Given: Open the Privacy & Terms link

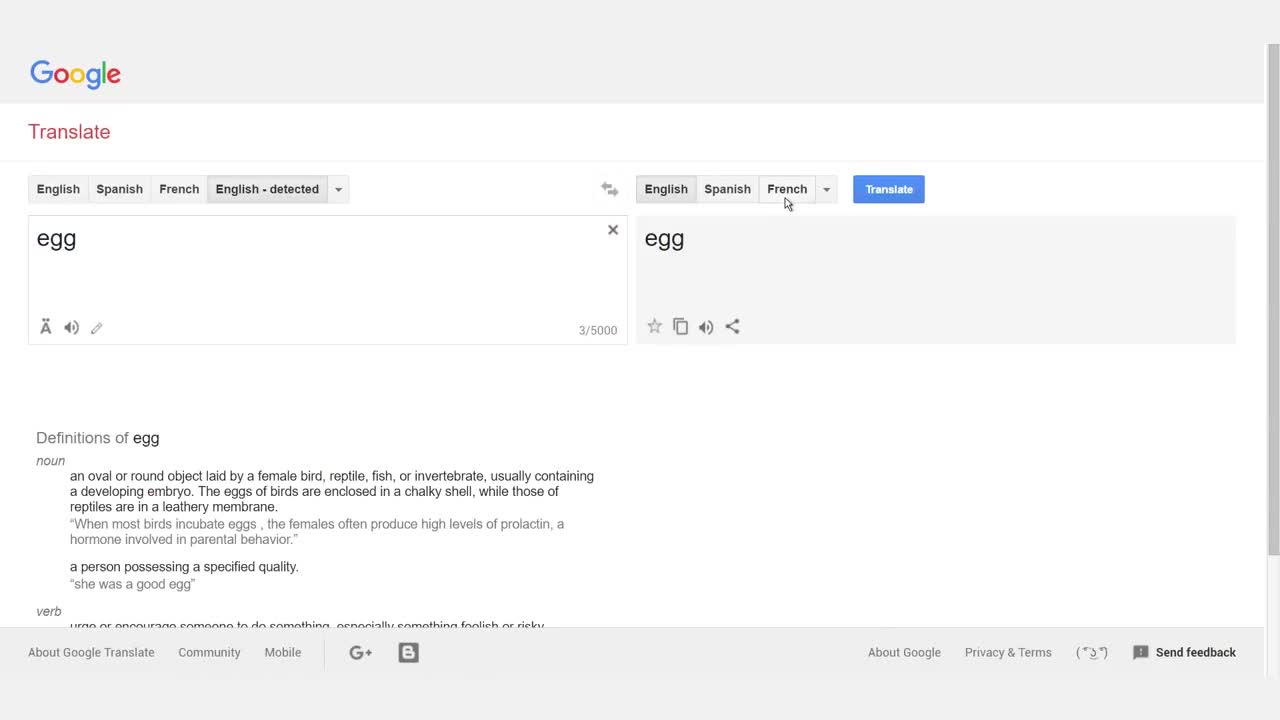Looking at the screenshot, I should [1008, 653].
